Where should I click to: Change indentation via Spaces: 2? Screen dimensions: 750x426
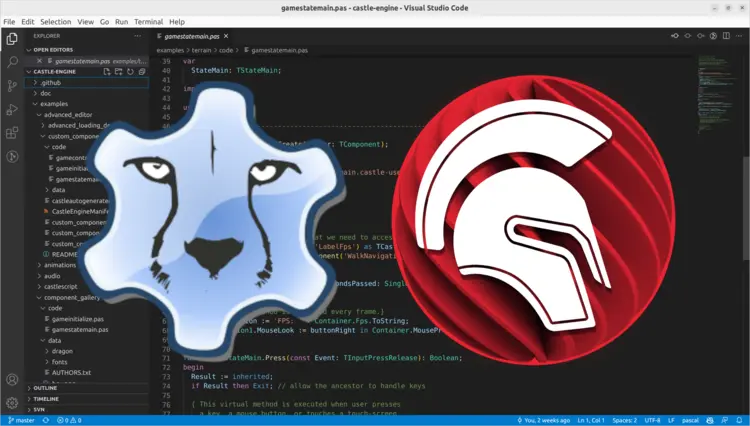click(625, 420)
